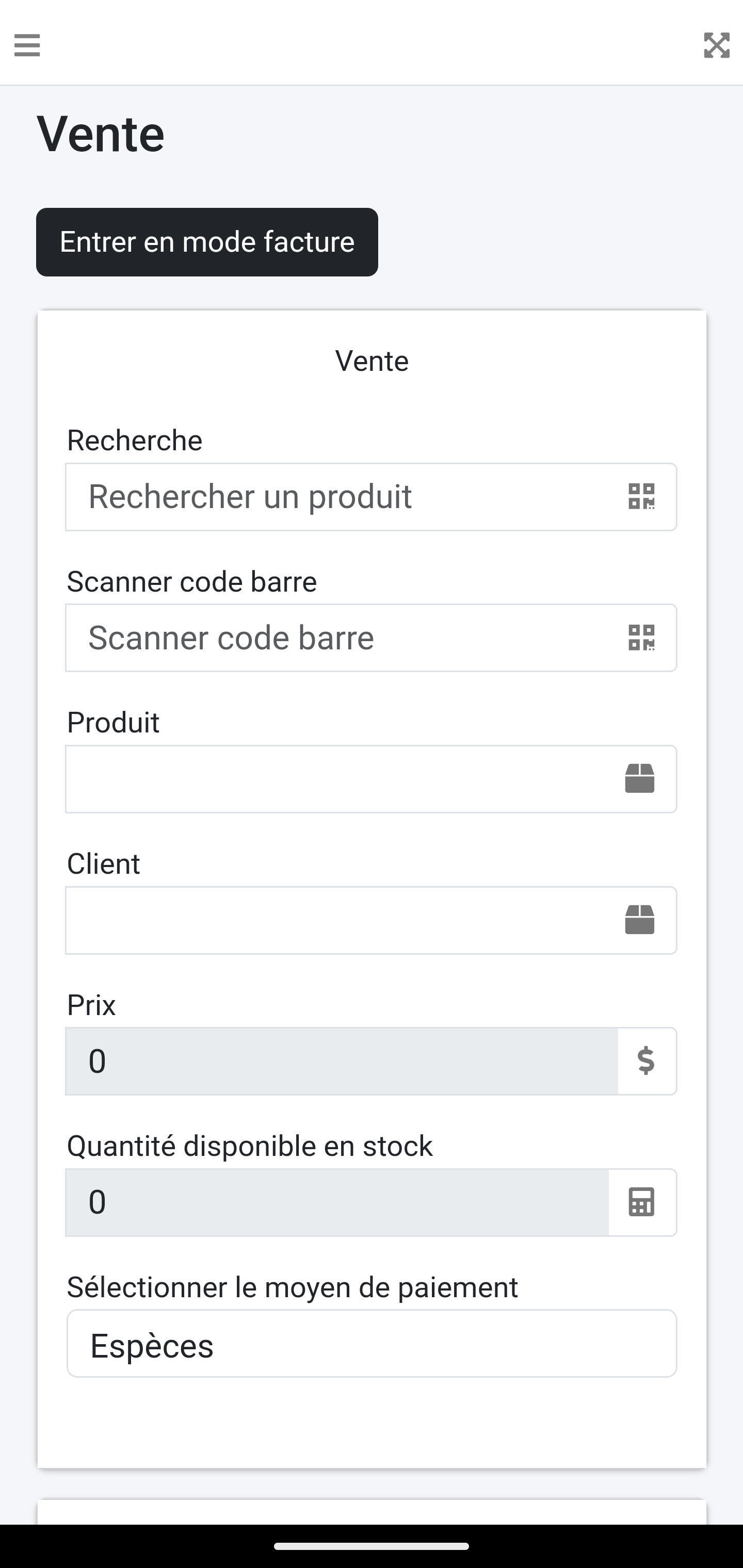This screenshot has height=1568, width=743.
Task: Open the Client selection field
Action: (x=341, y=920)
